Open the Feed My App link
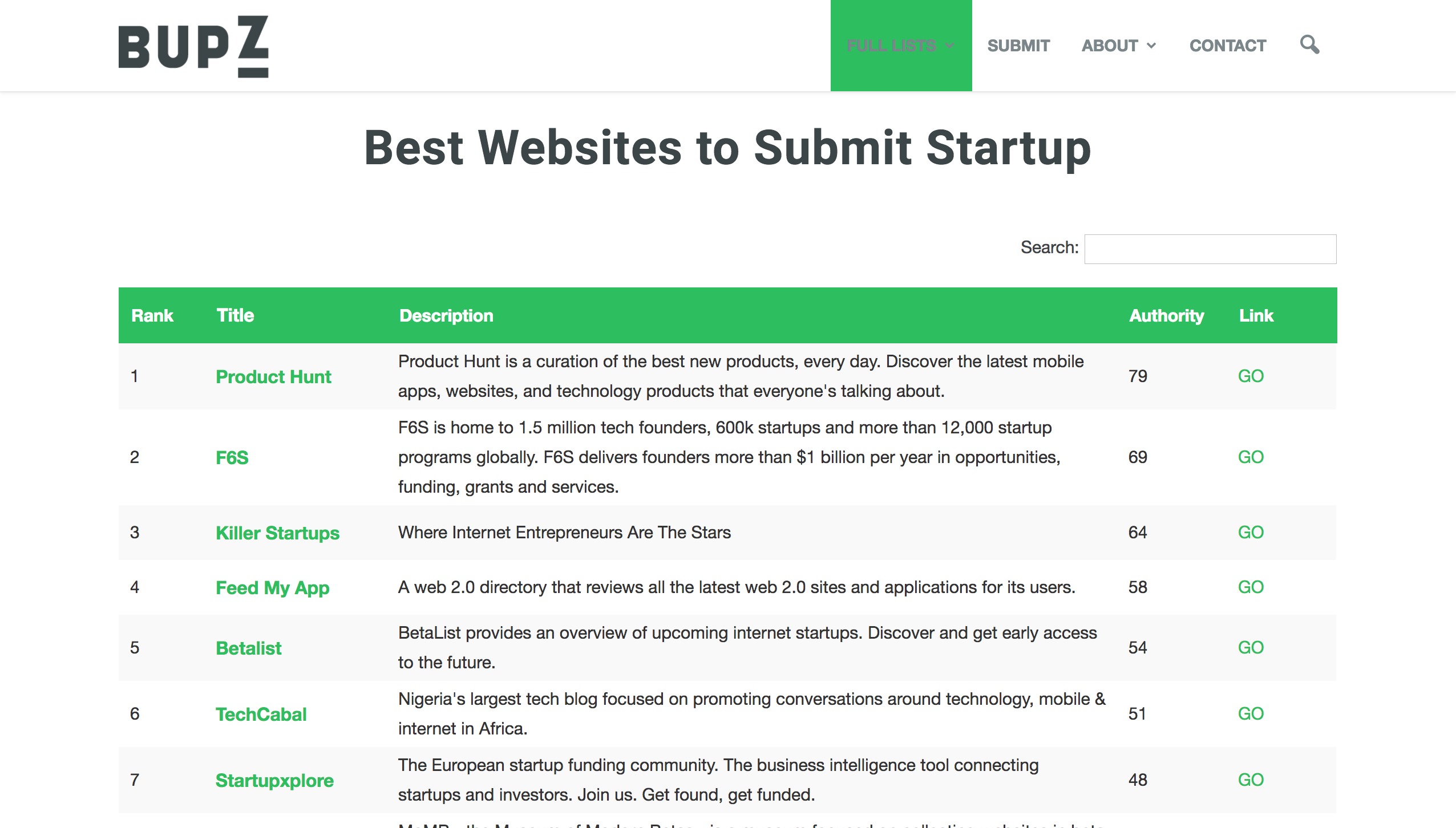This screenshot has width=1456, height=828. pyautogui.click(x=272, y=587)
